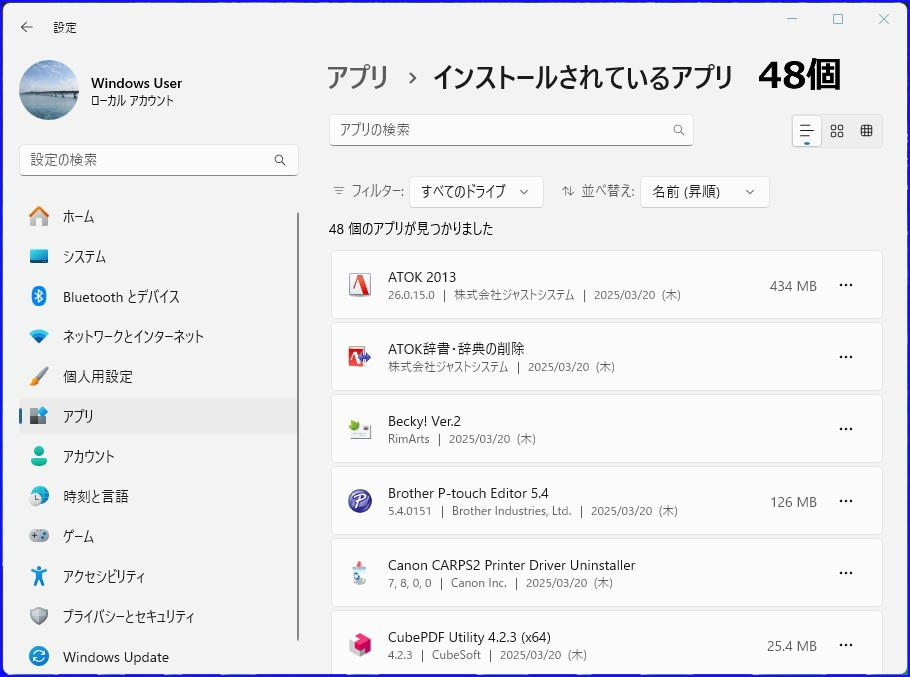This screenshot has width=910, height=677.
Task: Click the search icon in アプリの検索
Action: (x=678, y=130)
